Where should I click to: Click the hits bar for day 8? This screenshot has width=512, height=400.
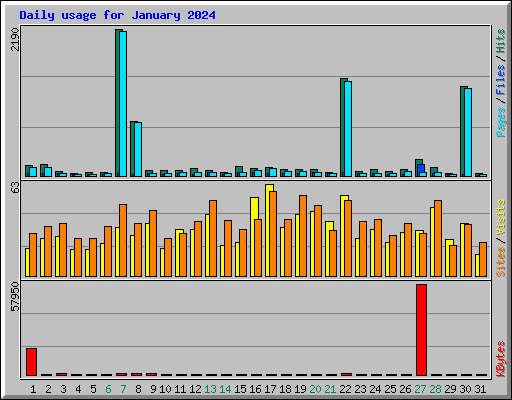pyautogui.click(x=133, y=149)
